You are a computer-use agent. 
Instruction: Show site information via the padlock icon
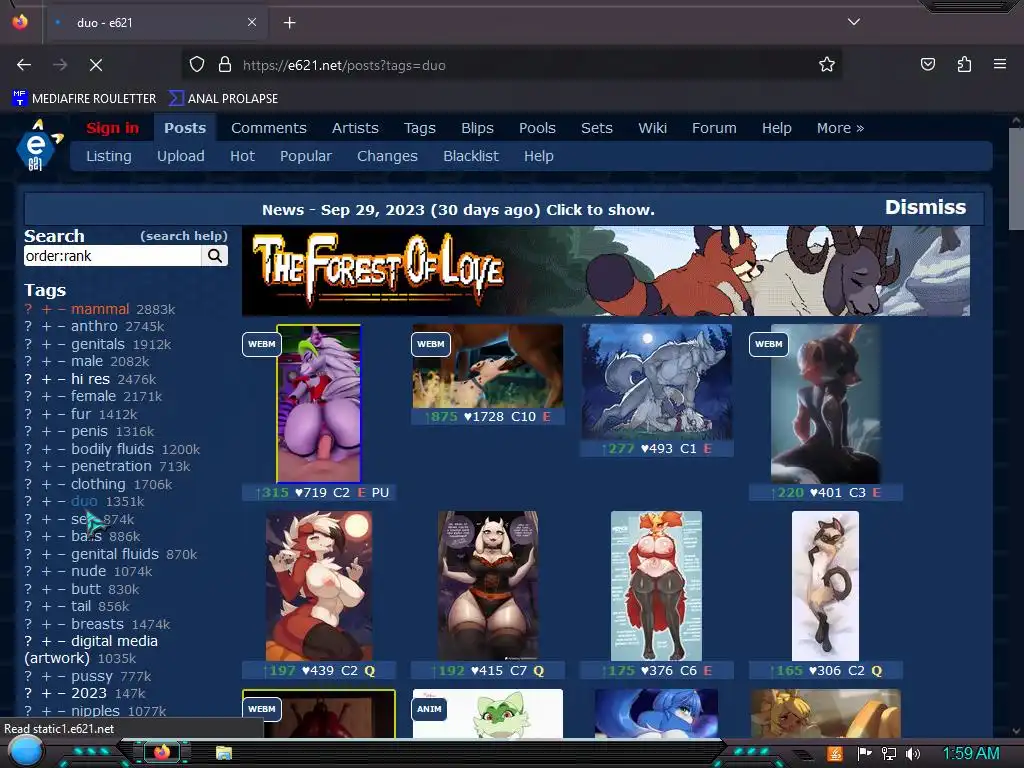tap(225, 65)
